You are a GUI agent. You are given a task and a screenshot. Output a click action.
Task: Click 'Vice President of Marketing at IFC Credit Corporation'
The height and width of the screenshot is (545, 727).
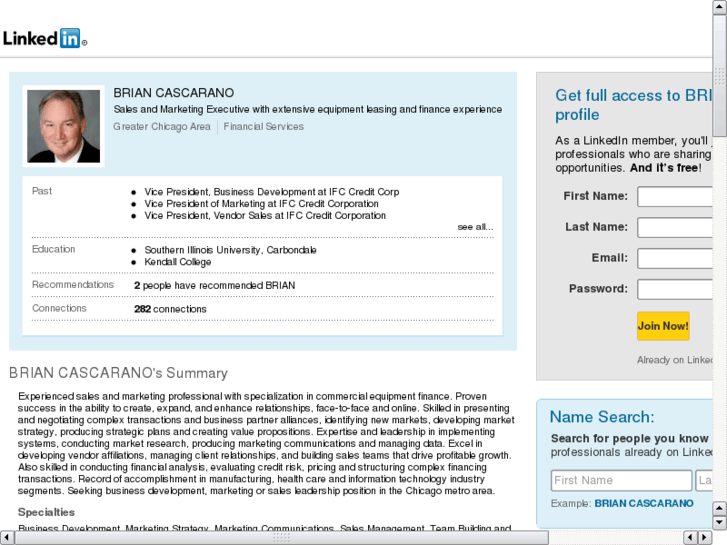pos(261,204)
